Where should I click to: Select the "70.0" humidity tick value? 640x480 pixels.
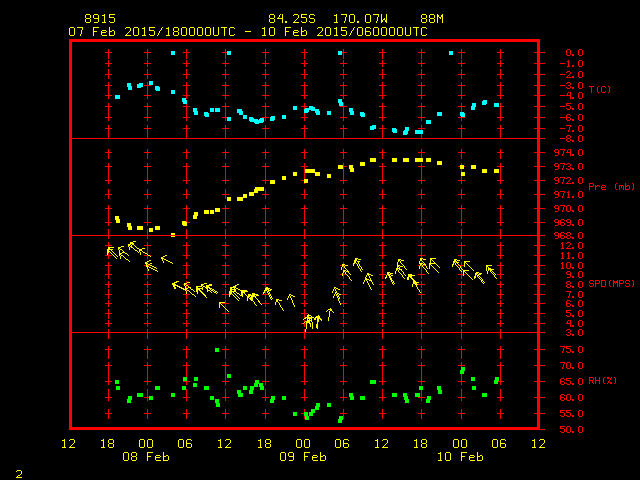coord(571,366)
